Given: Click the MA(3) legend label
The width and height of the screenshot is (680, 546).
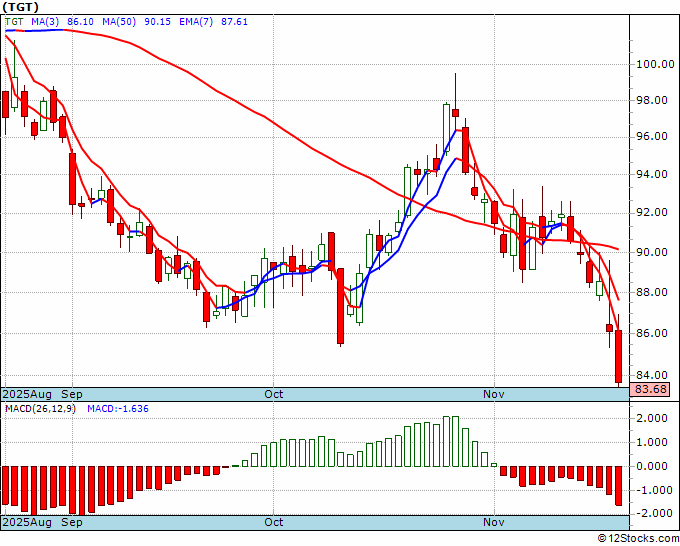Looking at the screenshot, I should point(46,22).
